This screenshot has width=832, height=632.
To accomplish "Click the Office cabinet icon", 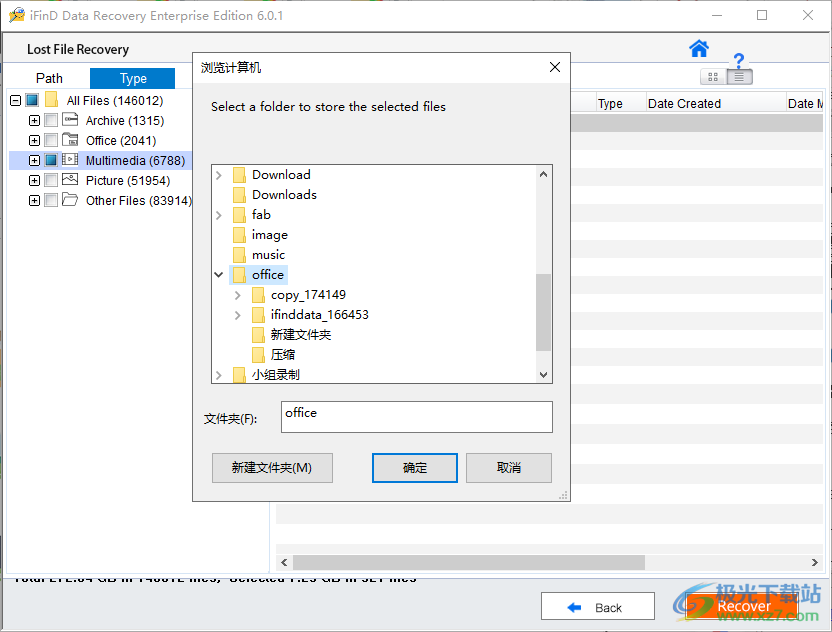I will click(x=70, y=140).
